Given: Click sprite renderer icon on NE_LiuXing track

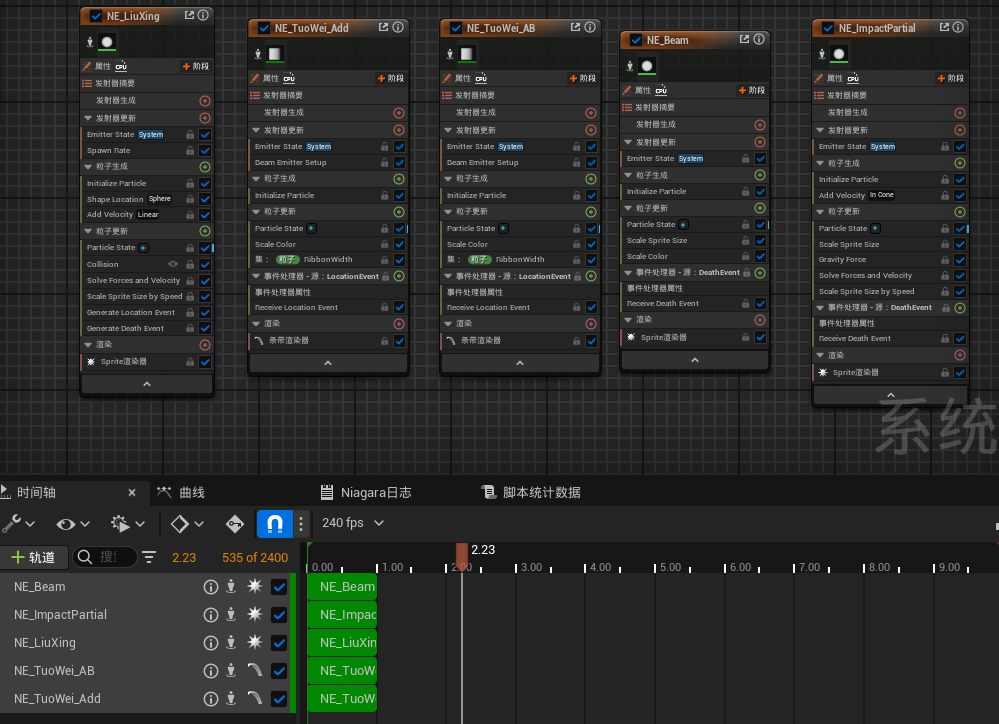Looking at the screenshot, I should point(255,642).
